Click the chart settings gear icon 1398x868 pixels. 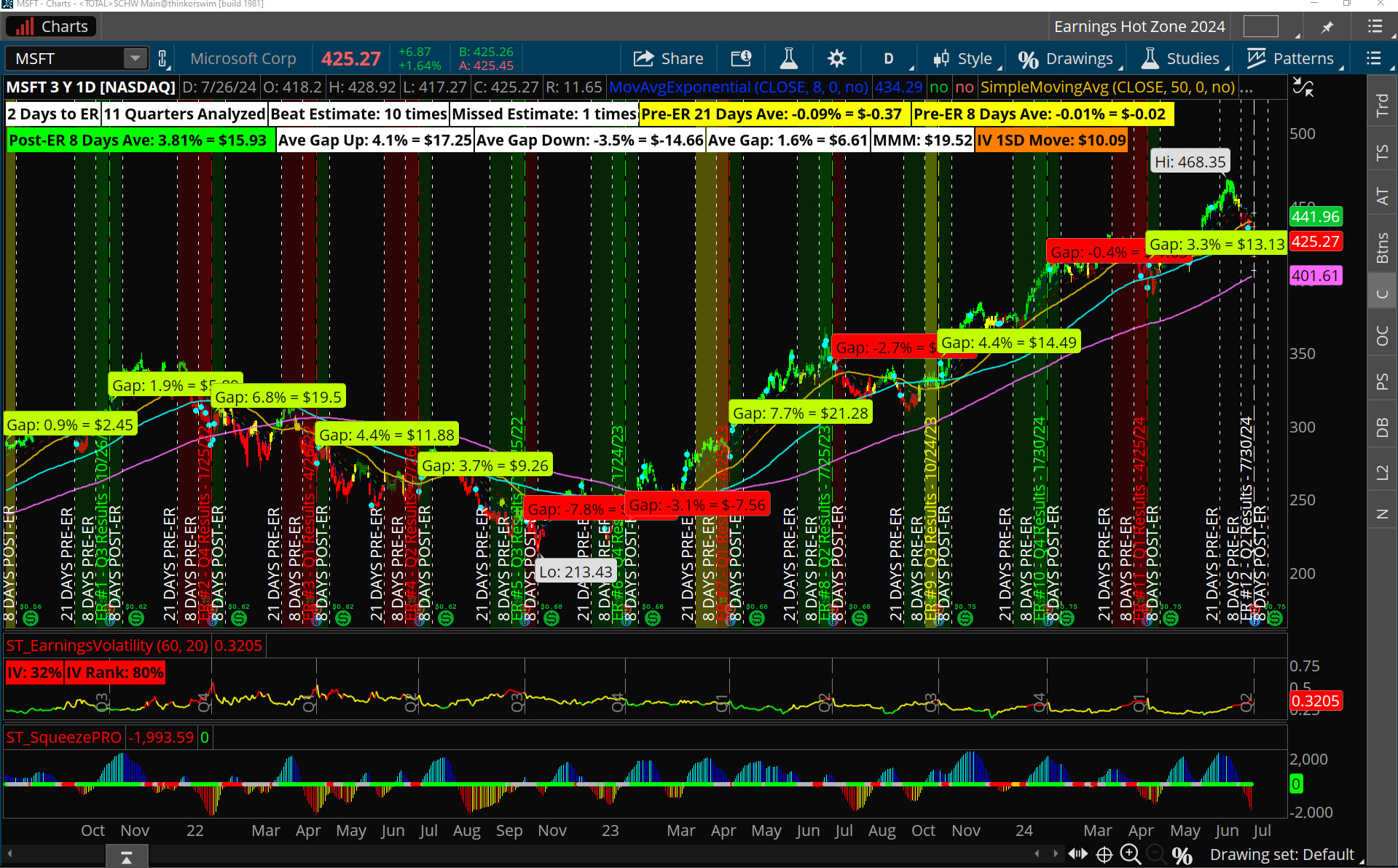pyautogui.click(x=836, y=58)
